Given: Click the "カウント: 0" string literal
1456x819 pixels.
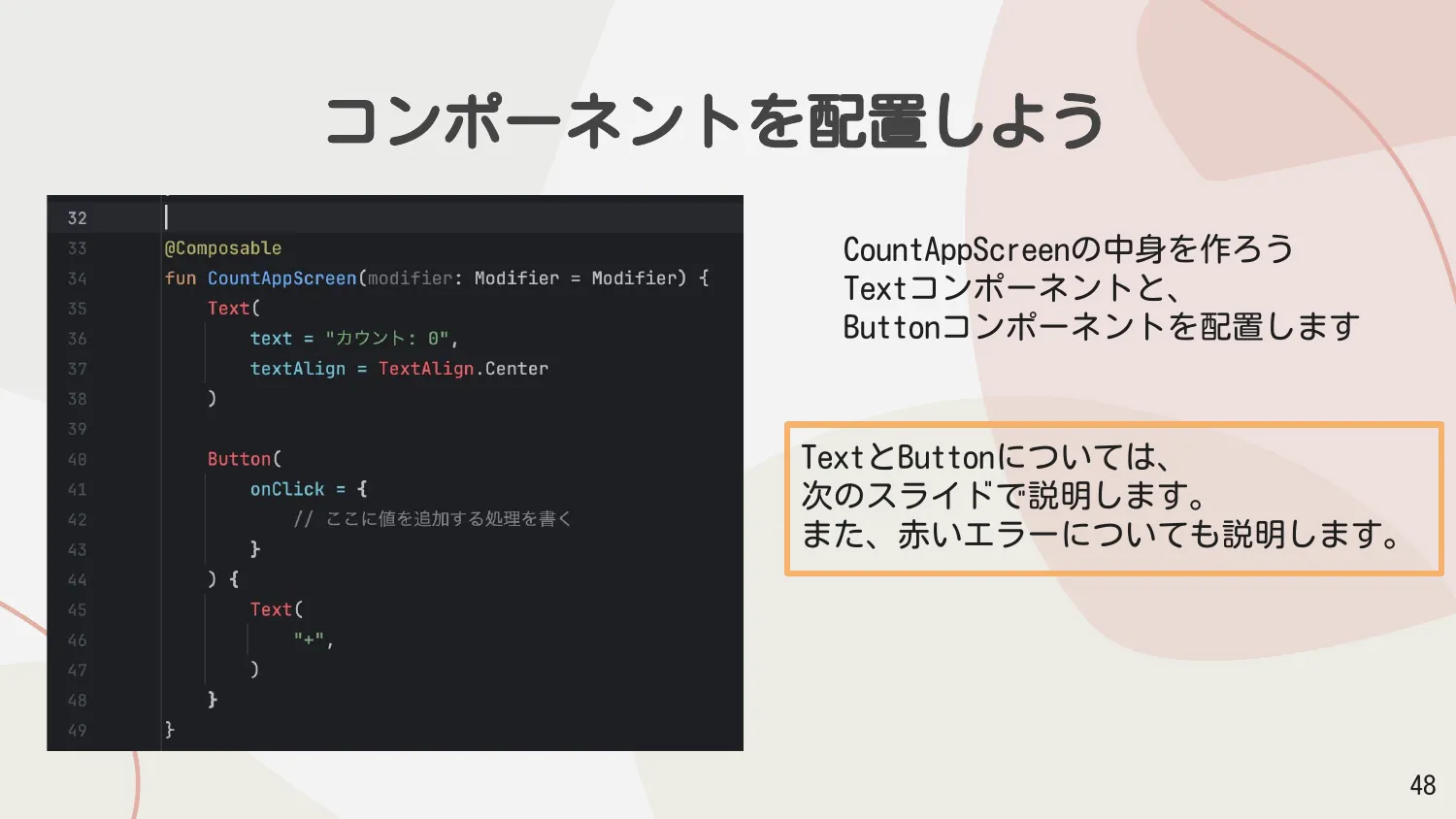Looking at the screenshot, I should 386,339.
